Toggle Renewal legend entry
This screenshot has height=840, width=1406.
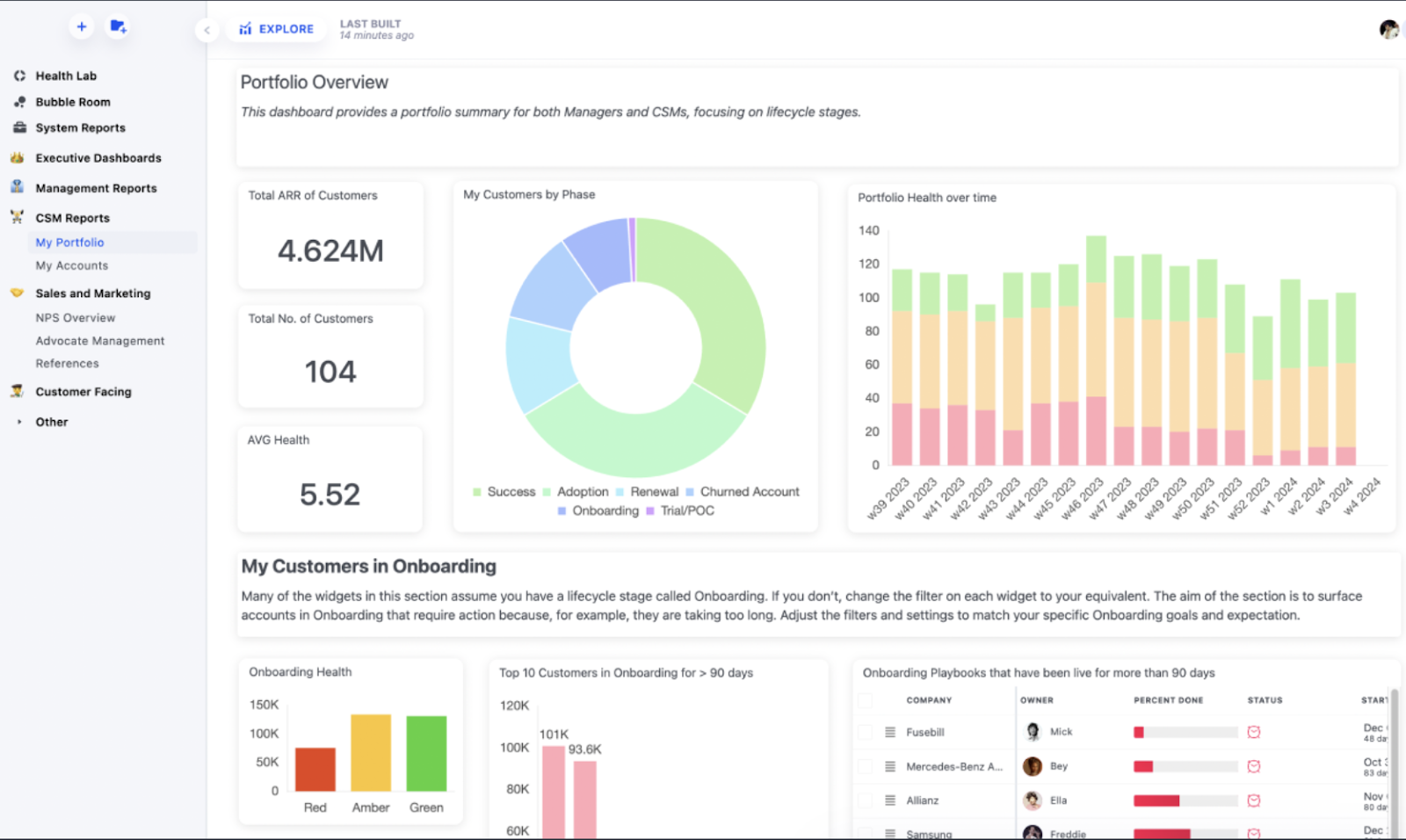click(648, 492)
